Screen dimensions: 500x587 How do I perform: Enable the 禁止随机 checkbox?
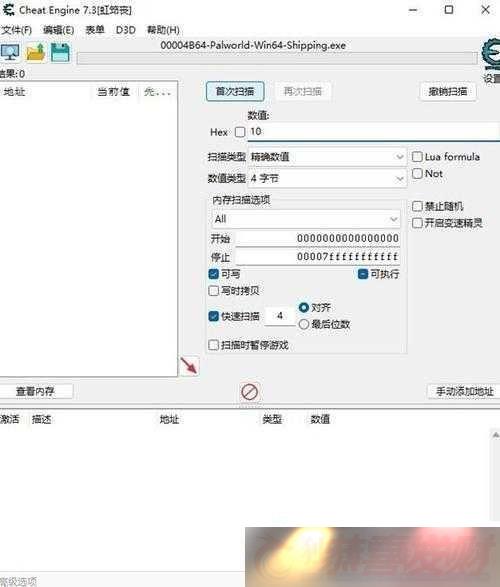coord(417,206)
